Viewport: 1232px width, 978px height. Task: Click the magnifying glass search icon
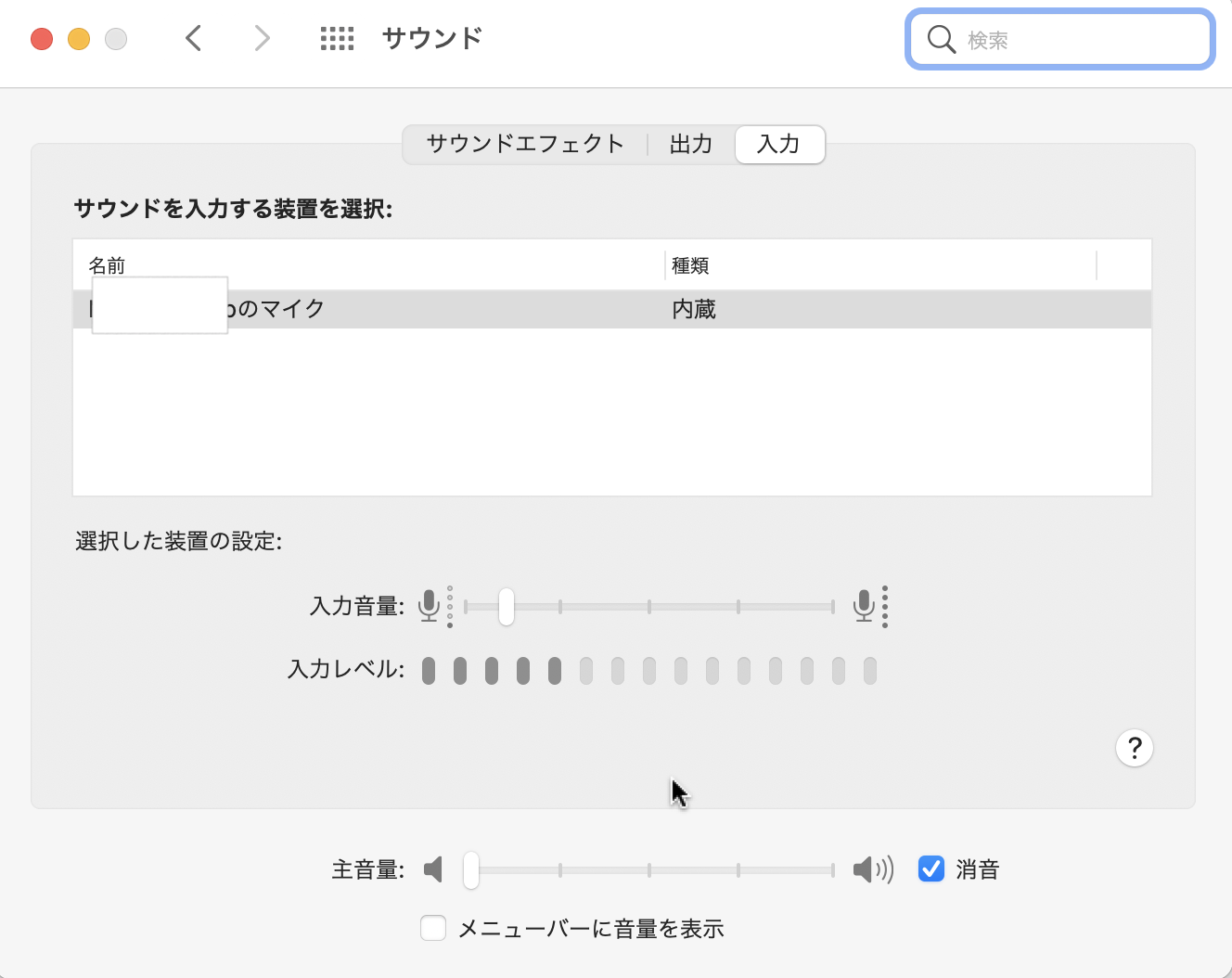941,39
